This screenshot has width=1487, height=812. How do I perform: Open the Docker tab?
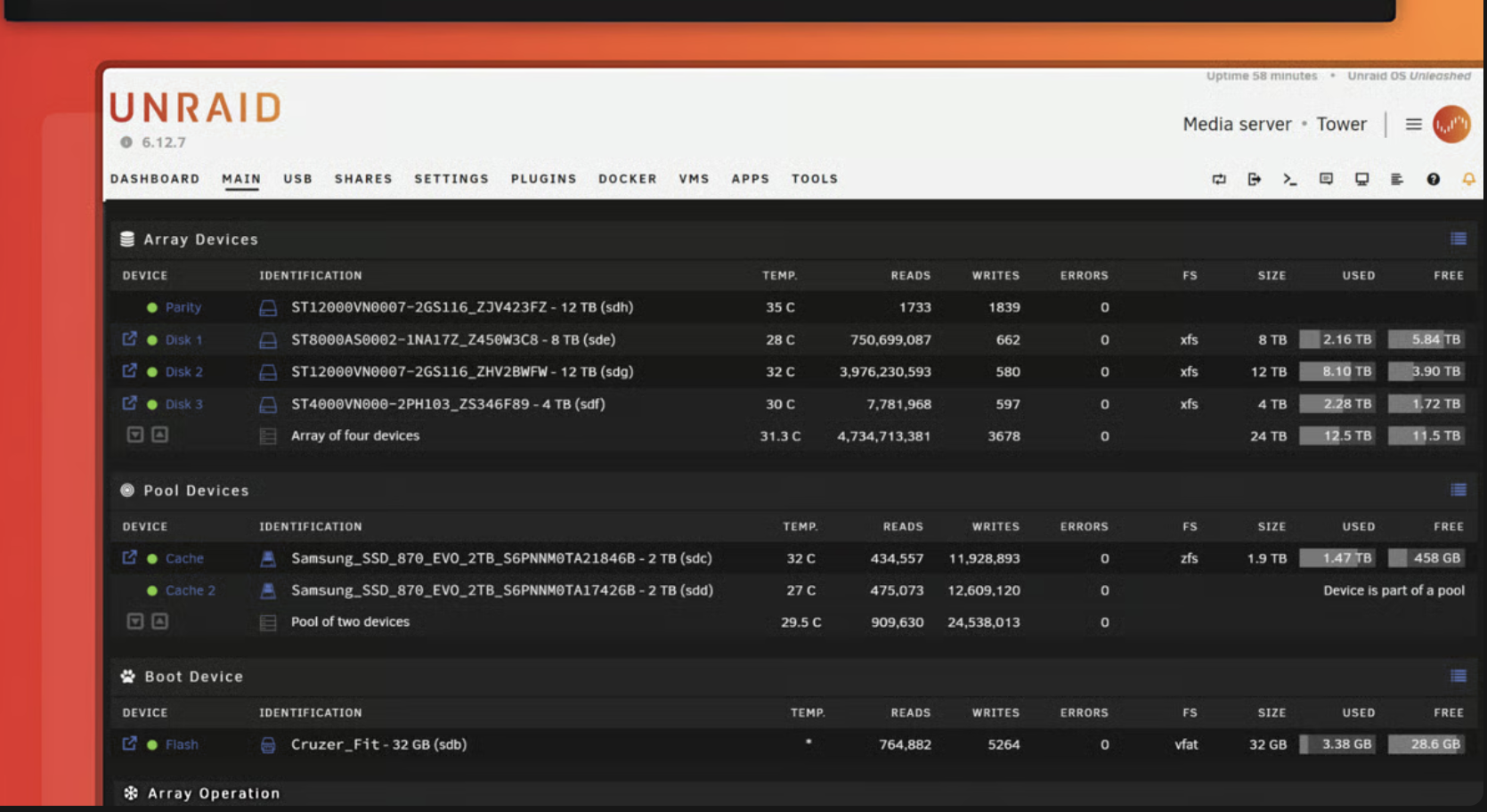click(628, 179)
